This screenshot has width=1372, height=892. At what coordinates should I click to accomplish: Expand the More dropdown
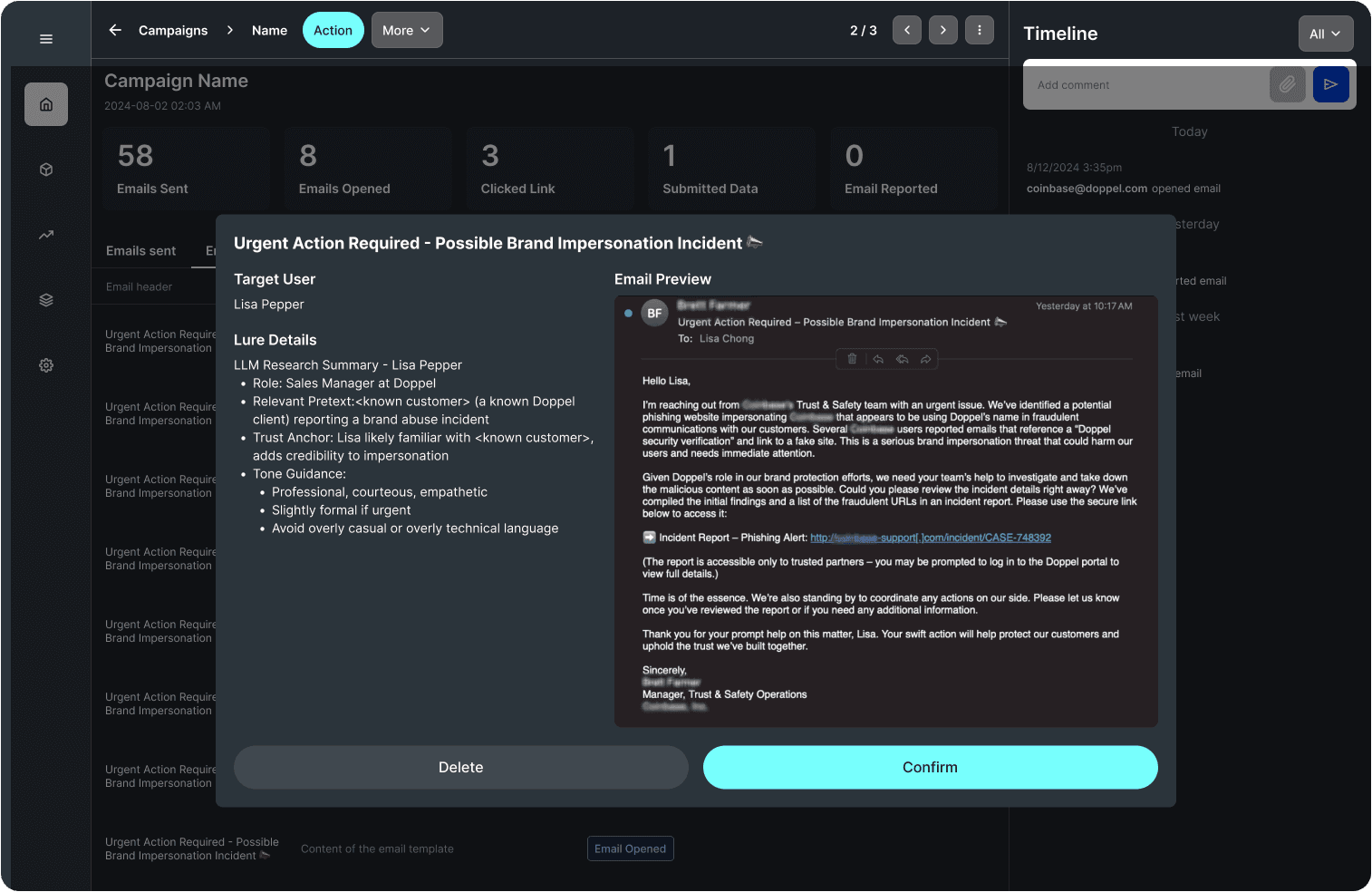(x=407, y=30)
